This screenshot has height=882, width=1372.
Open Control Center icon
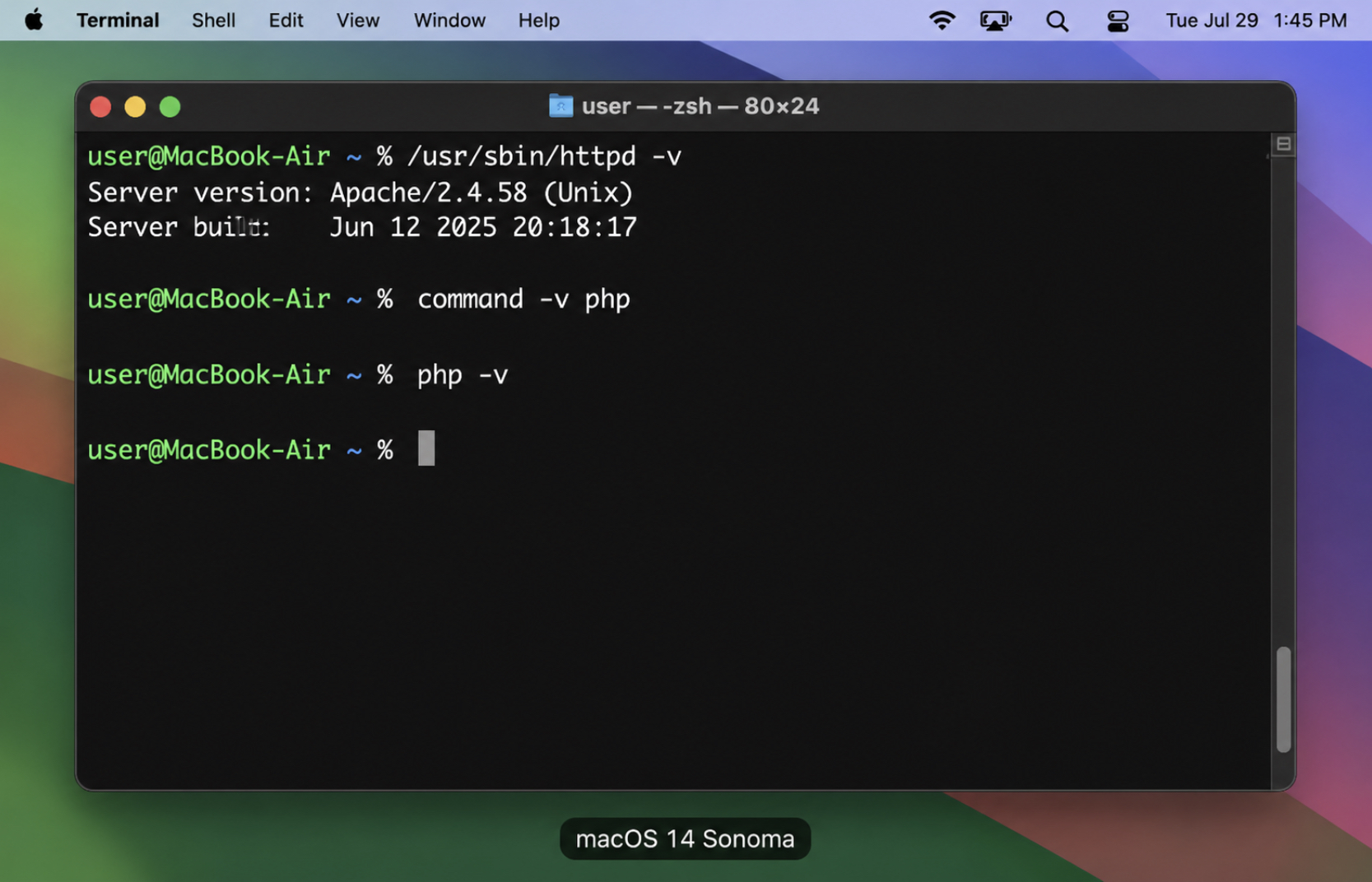click(1118, 21)
